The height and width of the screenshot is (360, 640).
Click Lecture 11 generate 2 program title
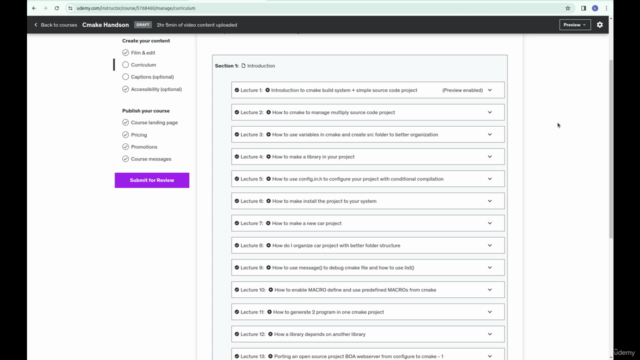(329, 312)
